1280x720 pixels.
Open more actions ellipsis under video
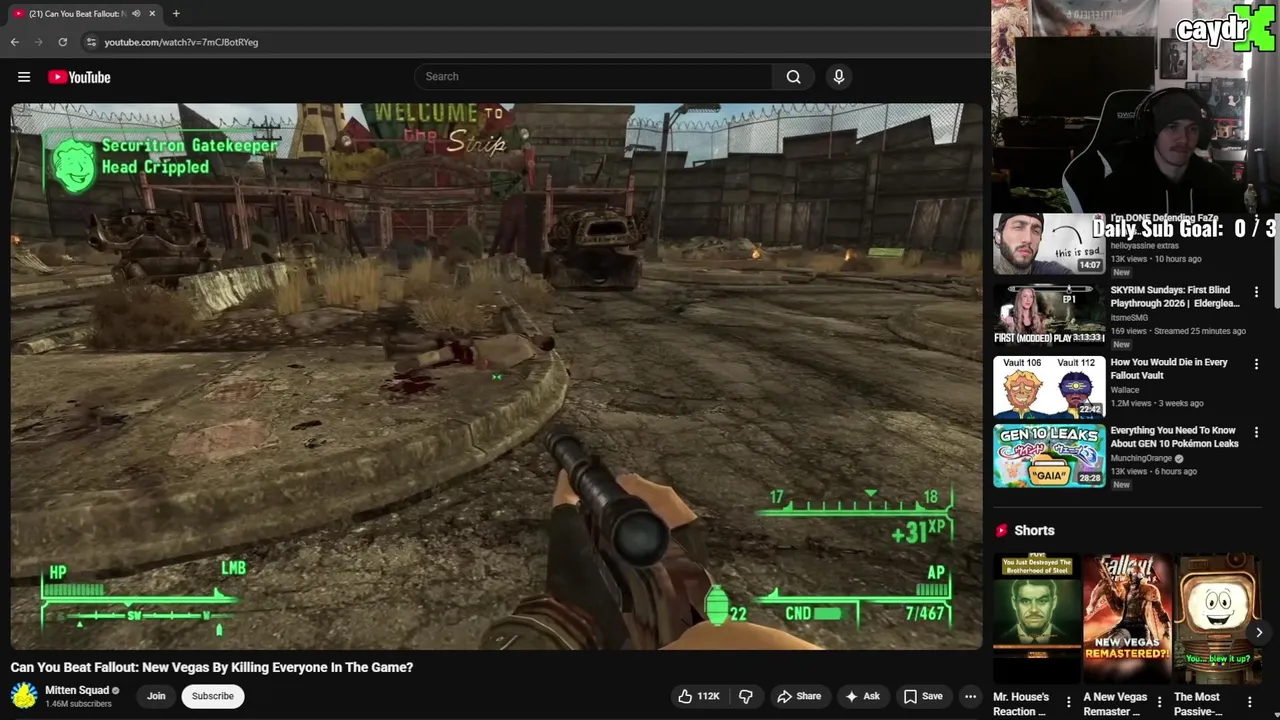(x=970, y=696)
